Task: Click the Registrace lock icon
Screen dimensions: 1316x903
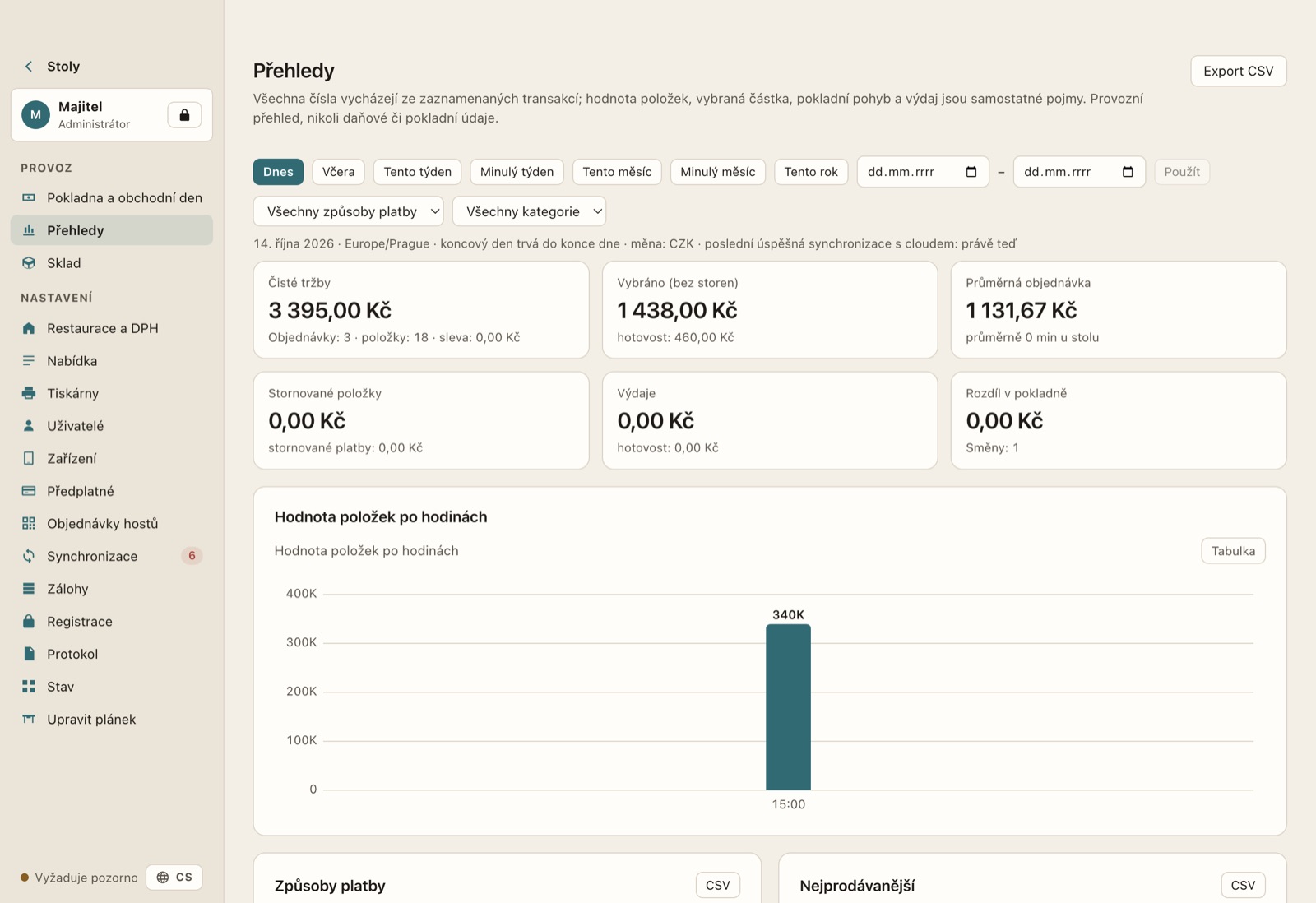Action: [x=29, y=621]
